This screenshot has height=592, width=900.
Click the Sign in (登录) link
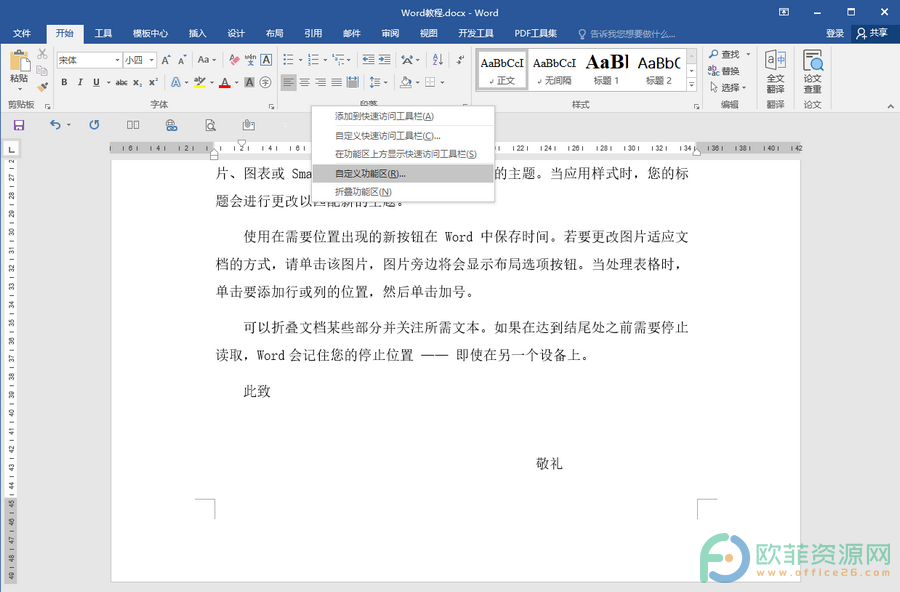[835, 33]
